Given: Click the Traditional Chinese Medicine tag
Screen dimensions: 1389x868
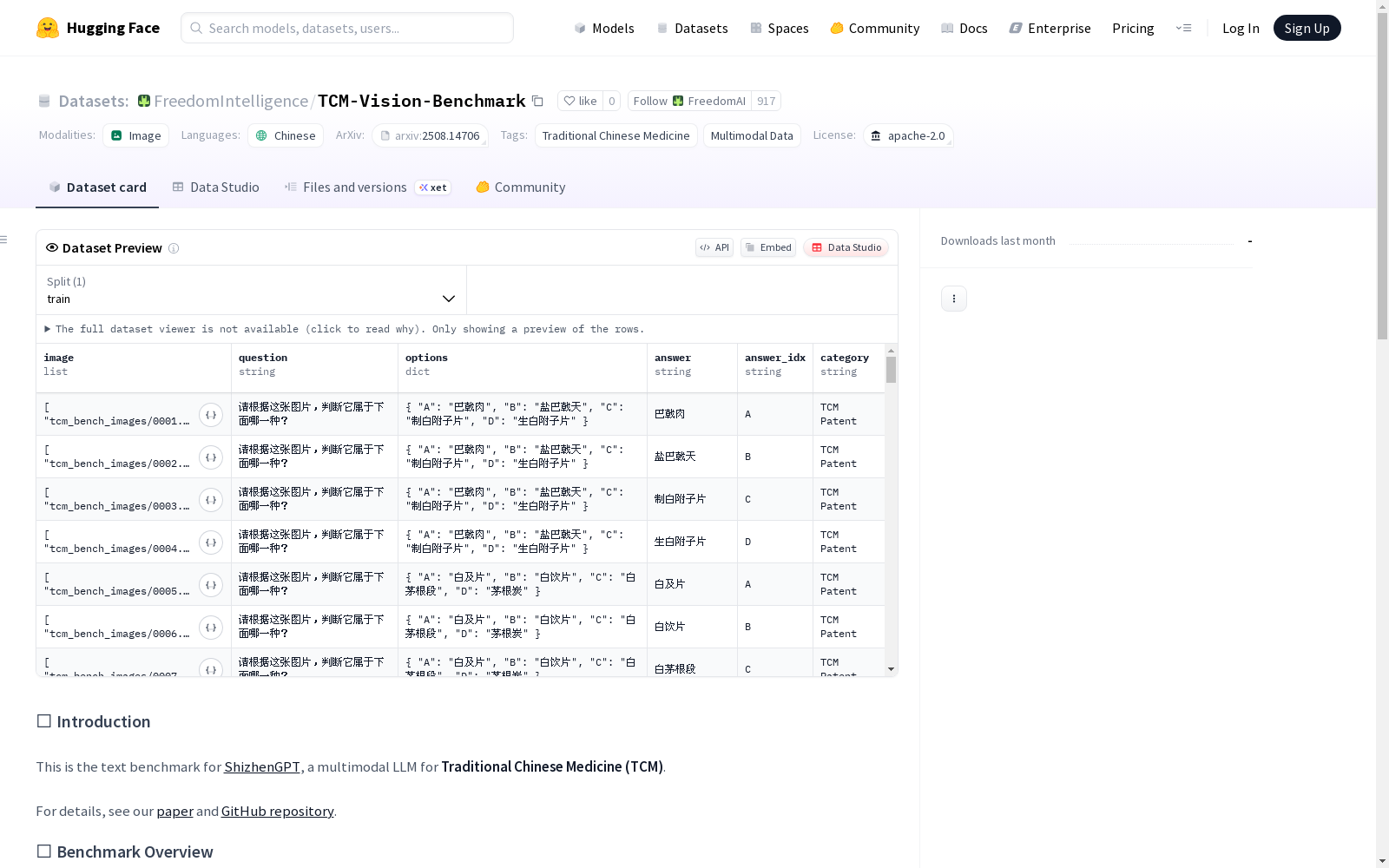Looking at the screenshot, I should coord(616,135).
